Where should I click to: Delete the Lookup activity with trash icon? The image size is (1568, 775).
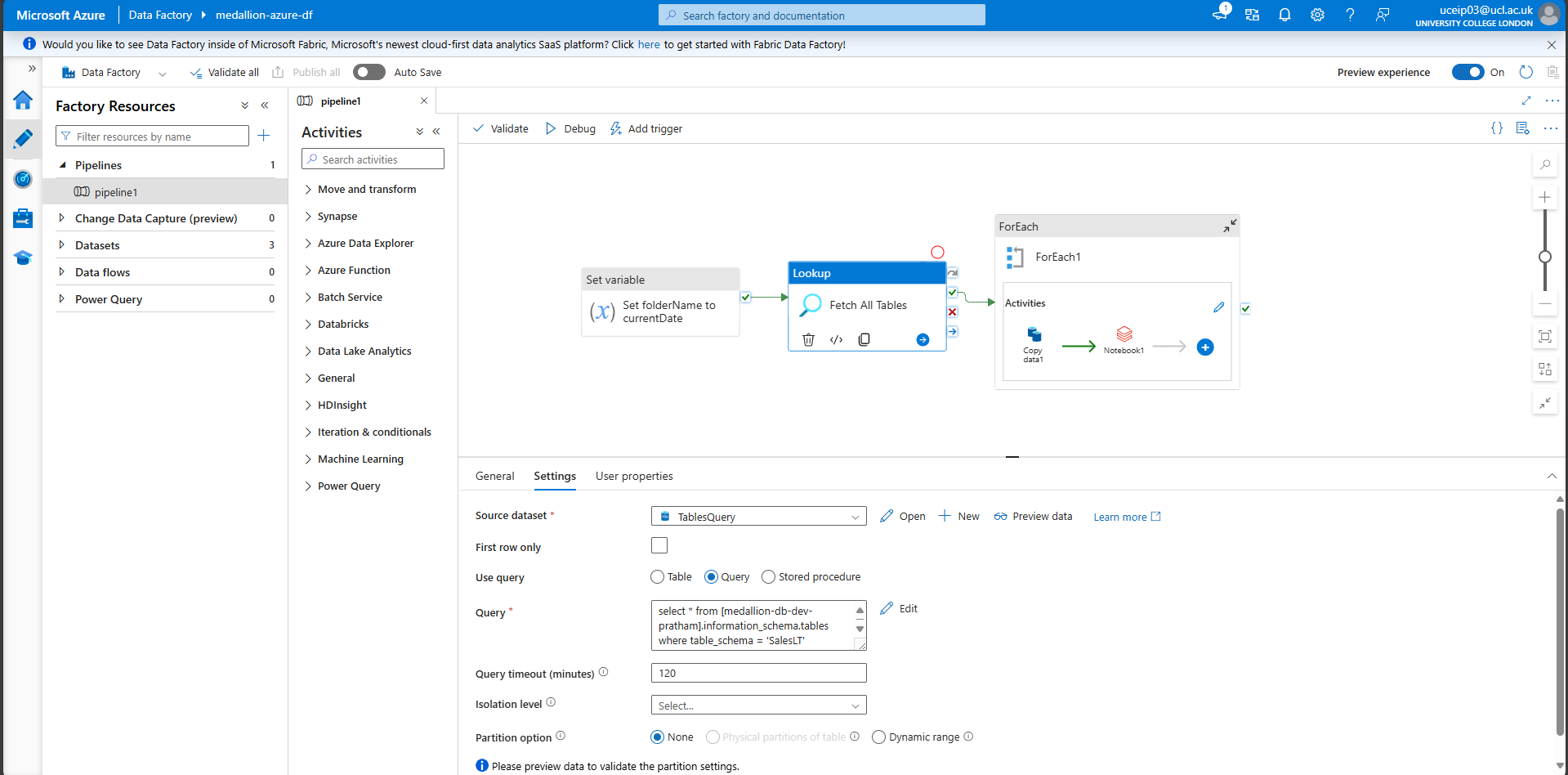click(808, 339)
